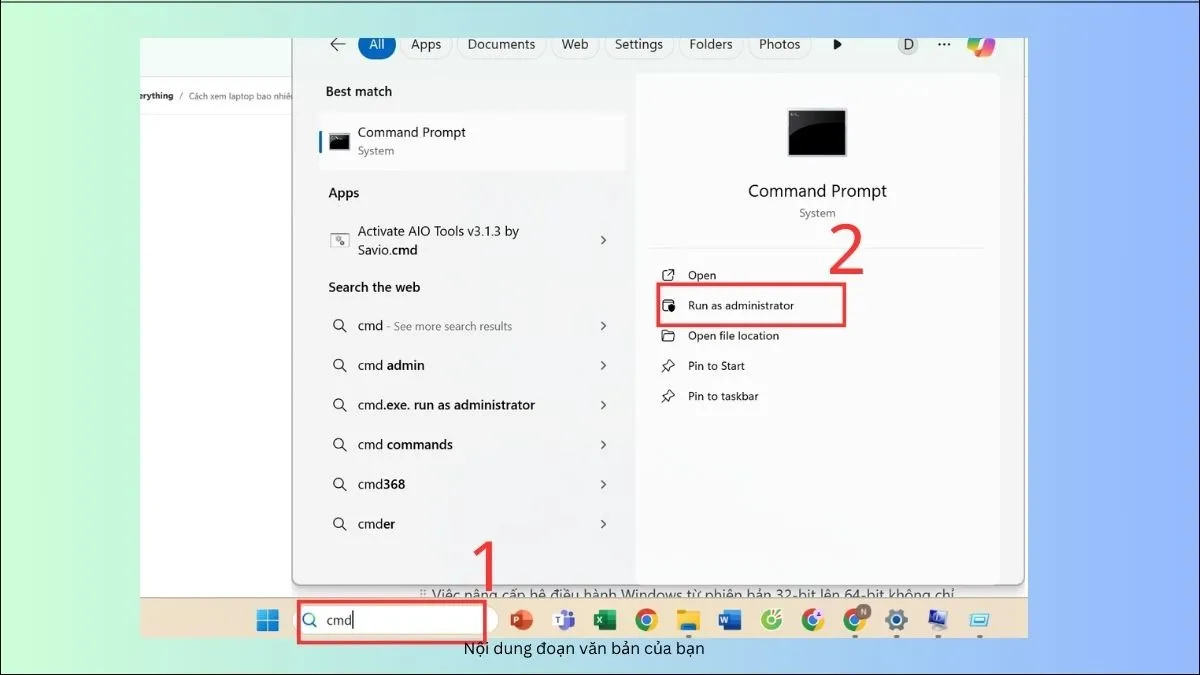
Task: Switch to the Settings filter tab
Action: [638, 45]
